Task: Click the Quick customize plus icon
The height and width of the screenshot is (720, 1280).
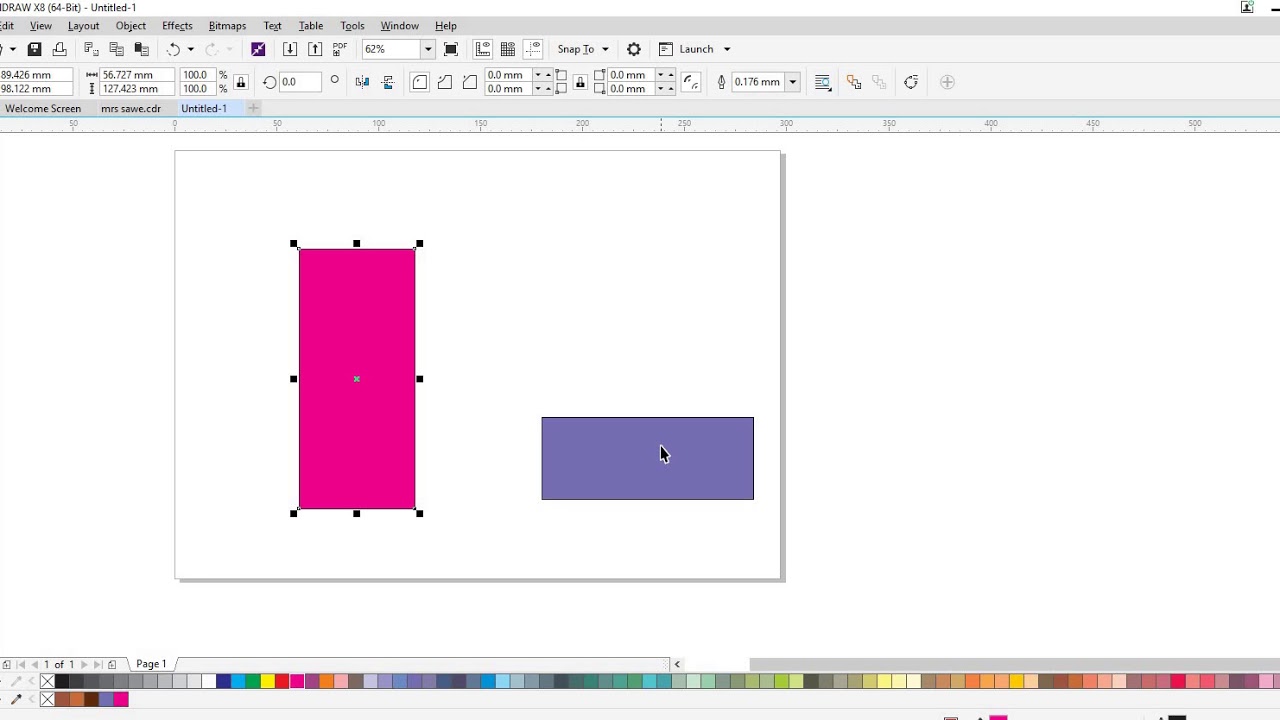Action: pos(947,82)
